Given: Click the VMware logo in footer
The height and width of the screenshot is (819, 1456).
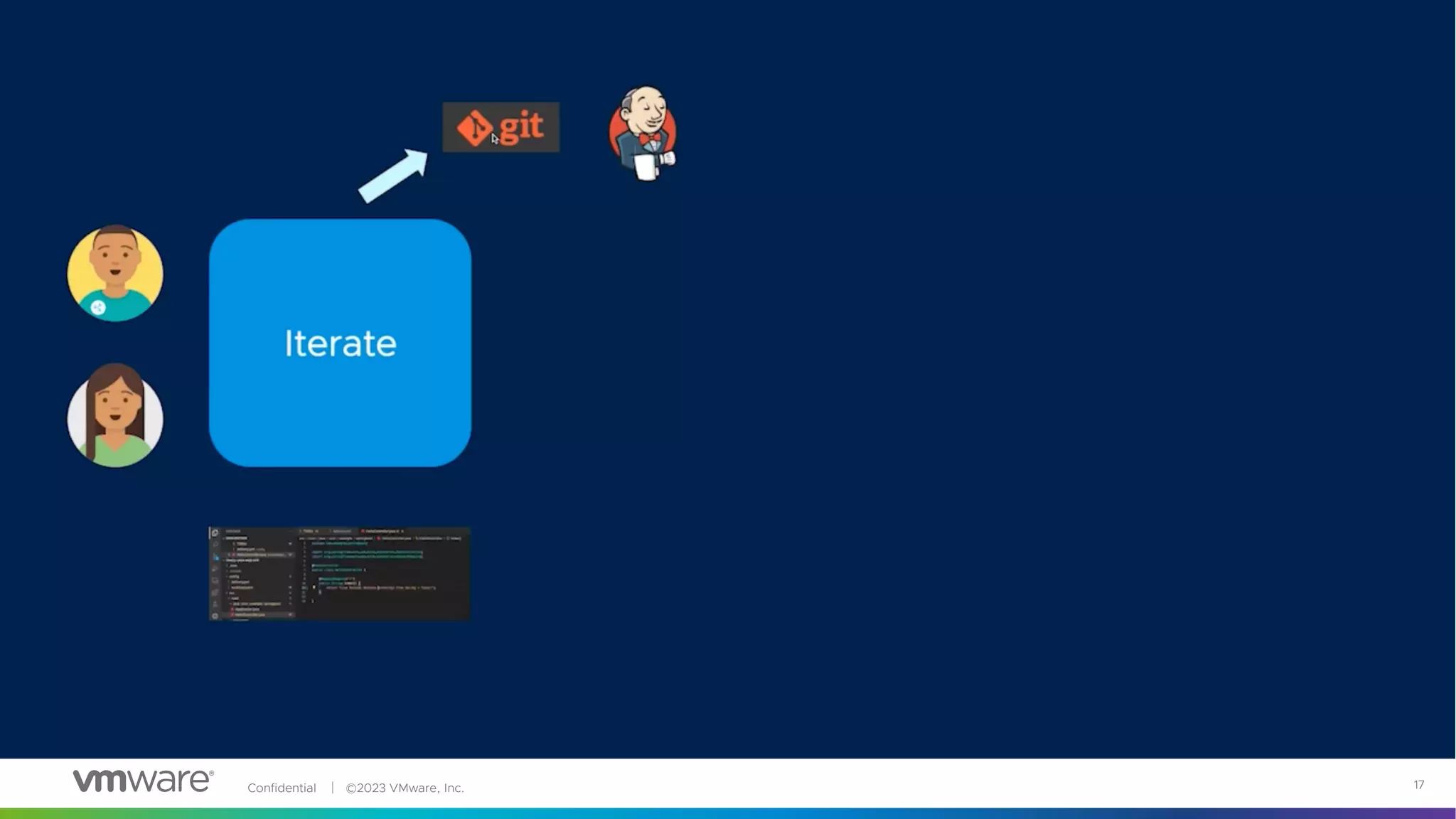Looking at the screenshot, I should [x=143, y=781].
